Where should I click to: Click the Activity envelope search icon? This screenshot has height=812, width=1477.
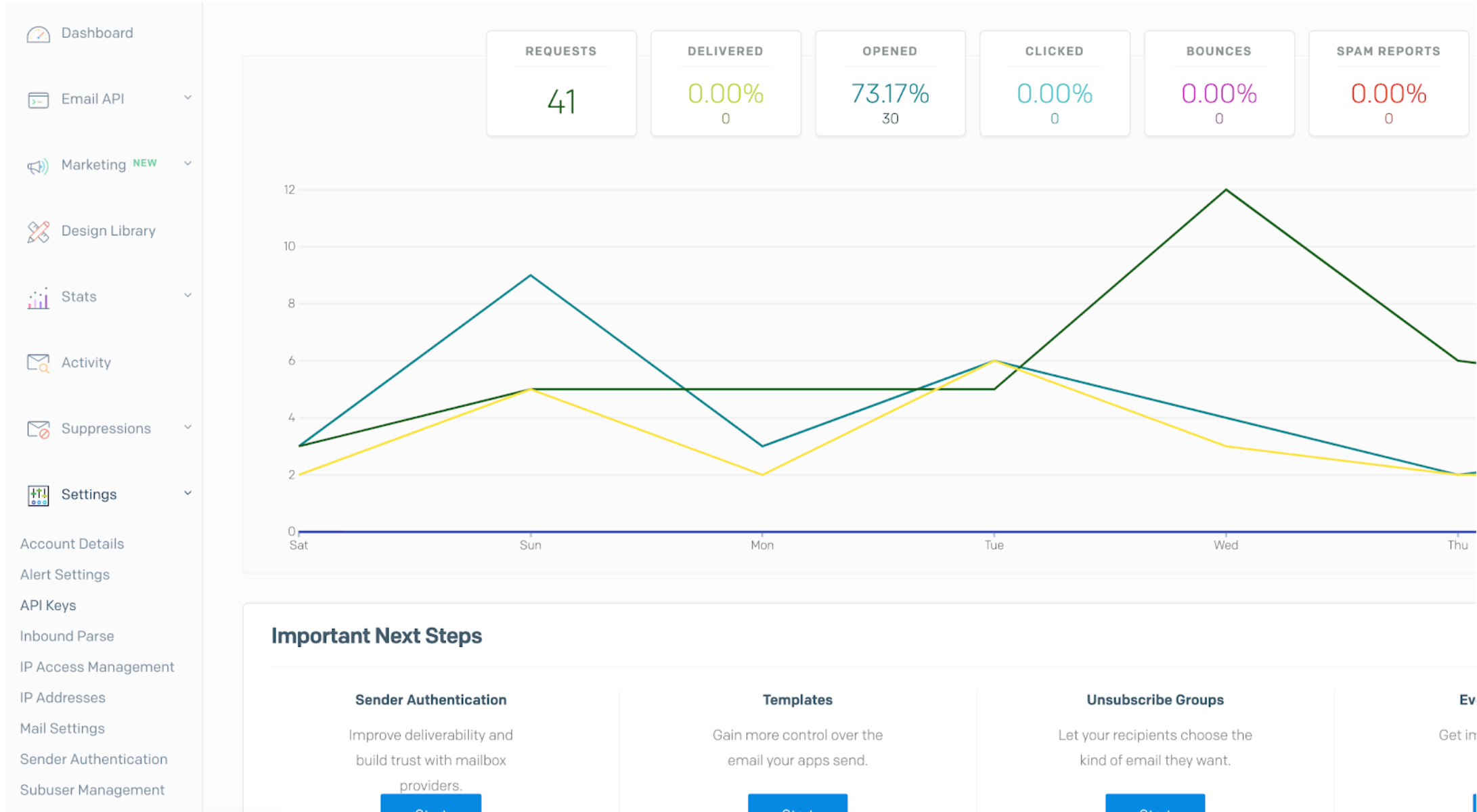[38, 363]
